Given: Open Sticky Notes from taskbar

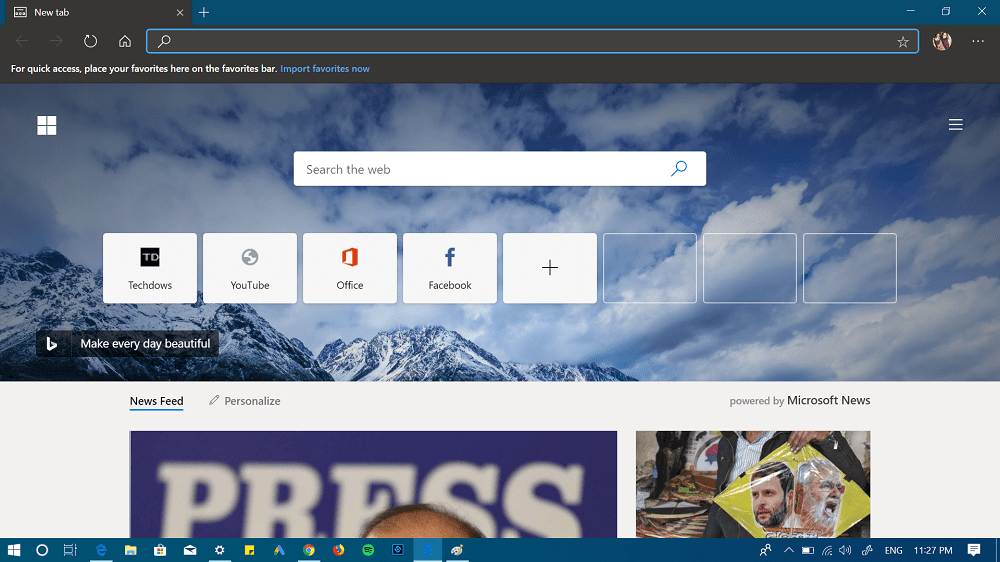Looking at the screenshot, I should 249,550.
